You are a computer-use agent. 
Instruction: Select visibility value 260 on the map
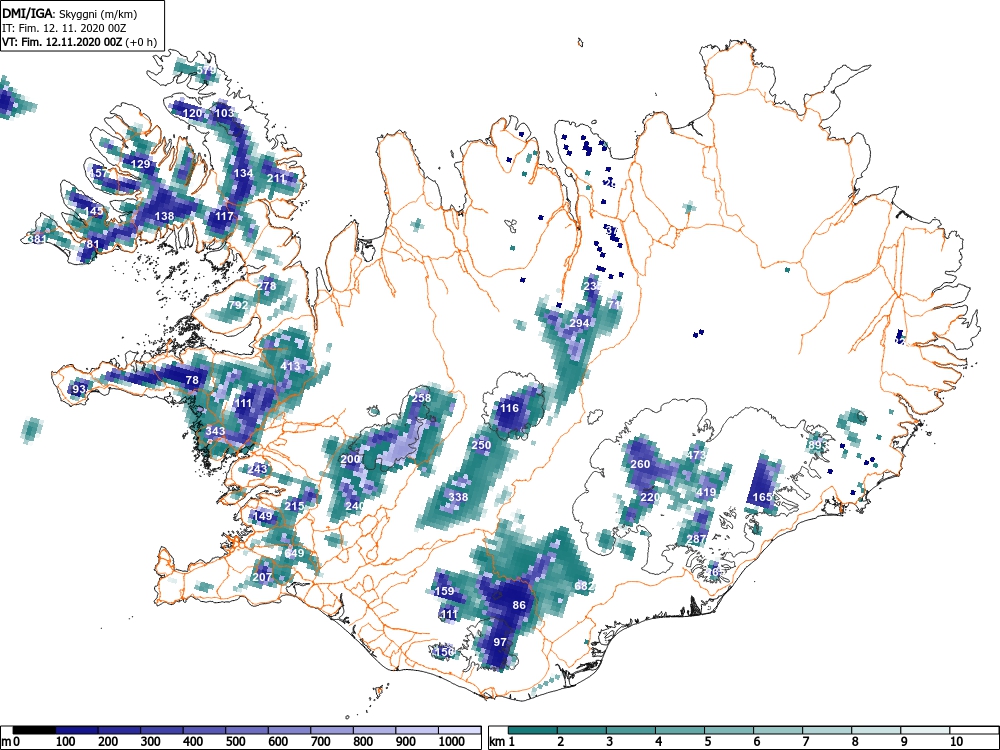click(x=640, y=464)
